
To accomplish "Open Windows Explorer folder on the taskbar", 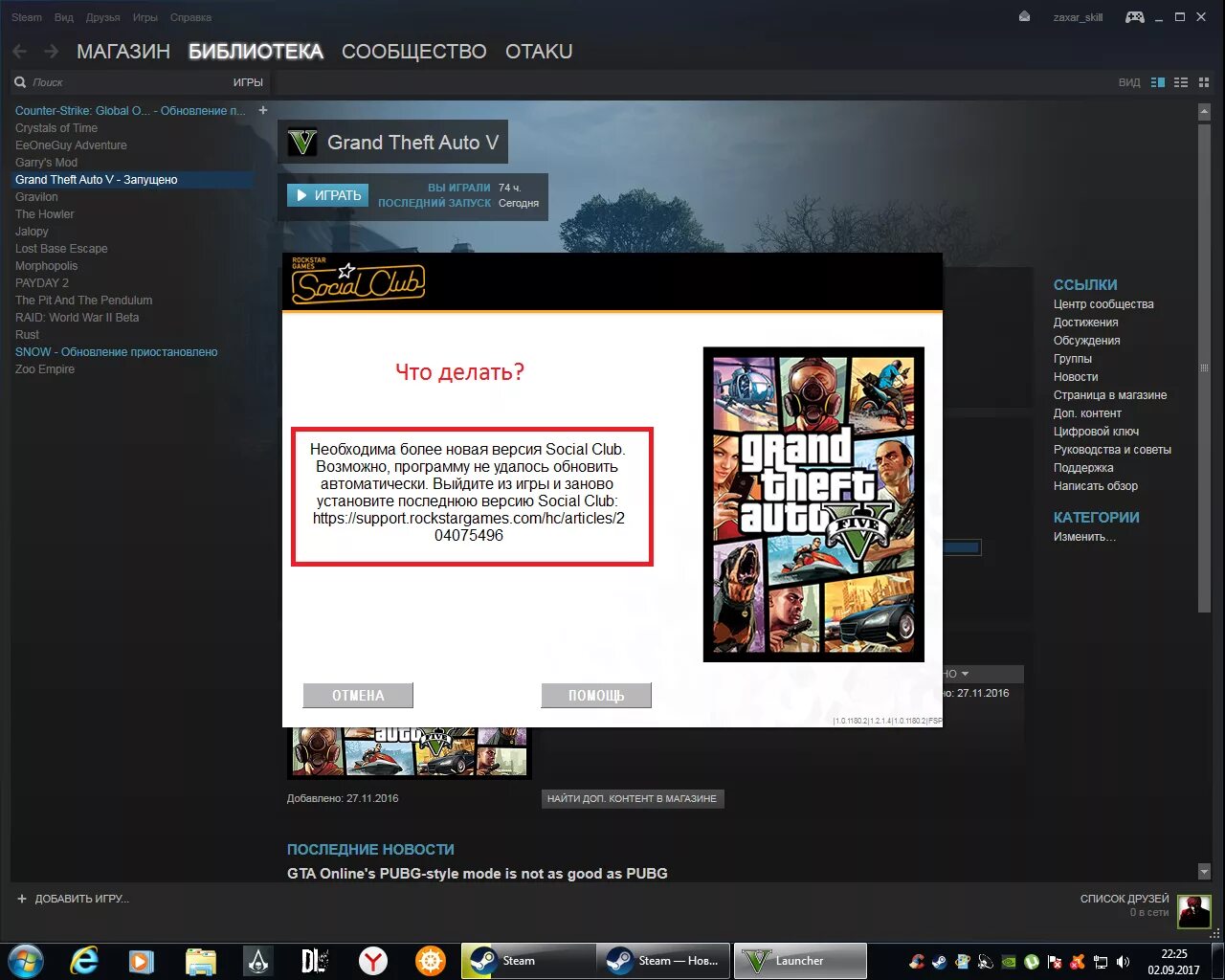I will pyautogui.click(x=200, y=960).
